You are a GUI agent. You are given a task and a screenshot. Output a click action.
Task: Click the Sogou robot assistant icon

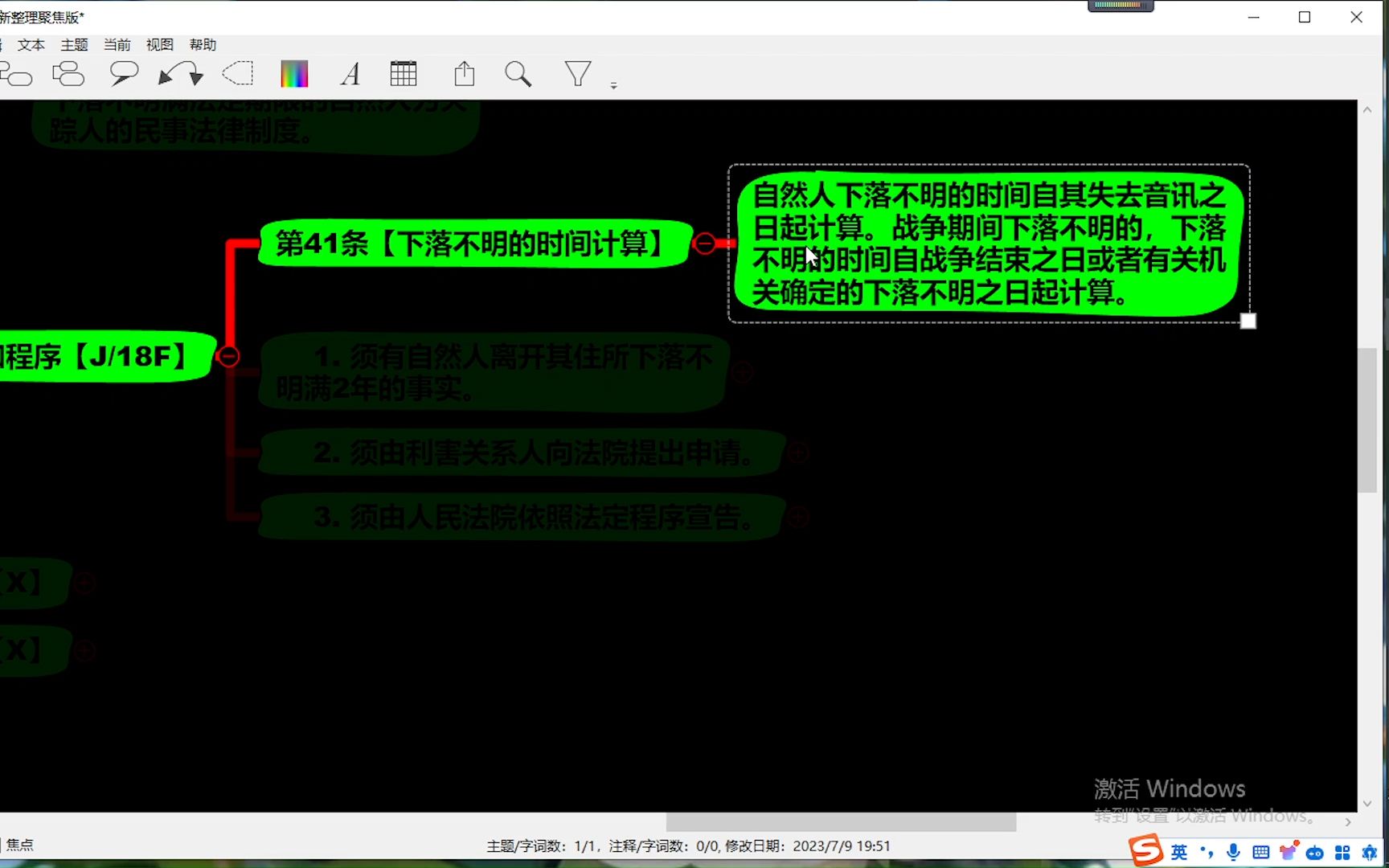1315,853
